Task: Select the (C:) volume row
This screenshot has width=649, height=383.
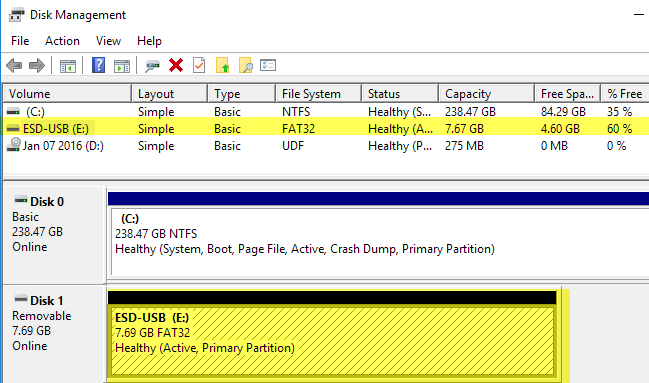Action: click(x=326, y=112)
